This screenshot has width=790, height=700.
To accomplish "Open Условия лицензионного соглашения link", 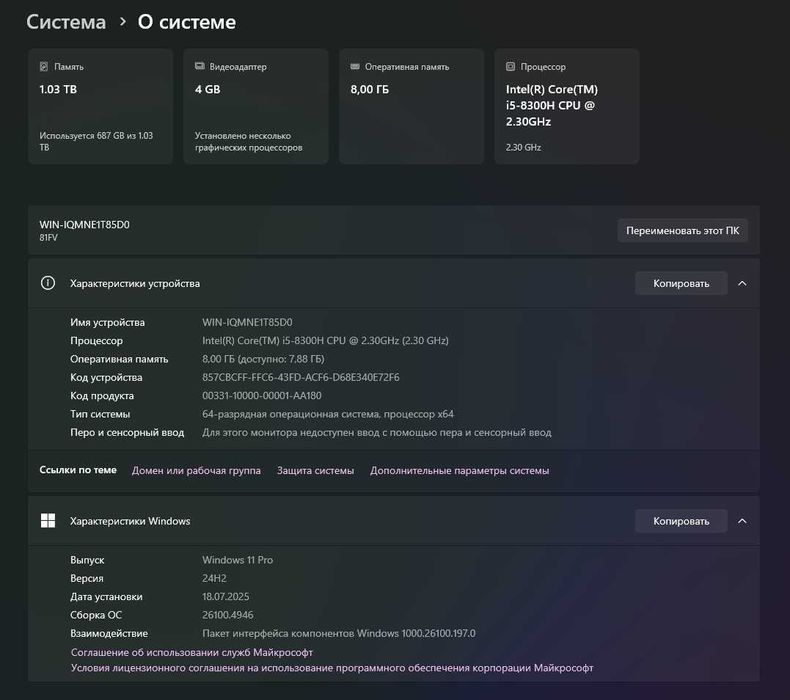I will click(x=332, y=668).
